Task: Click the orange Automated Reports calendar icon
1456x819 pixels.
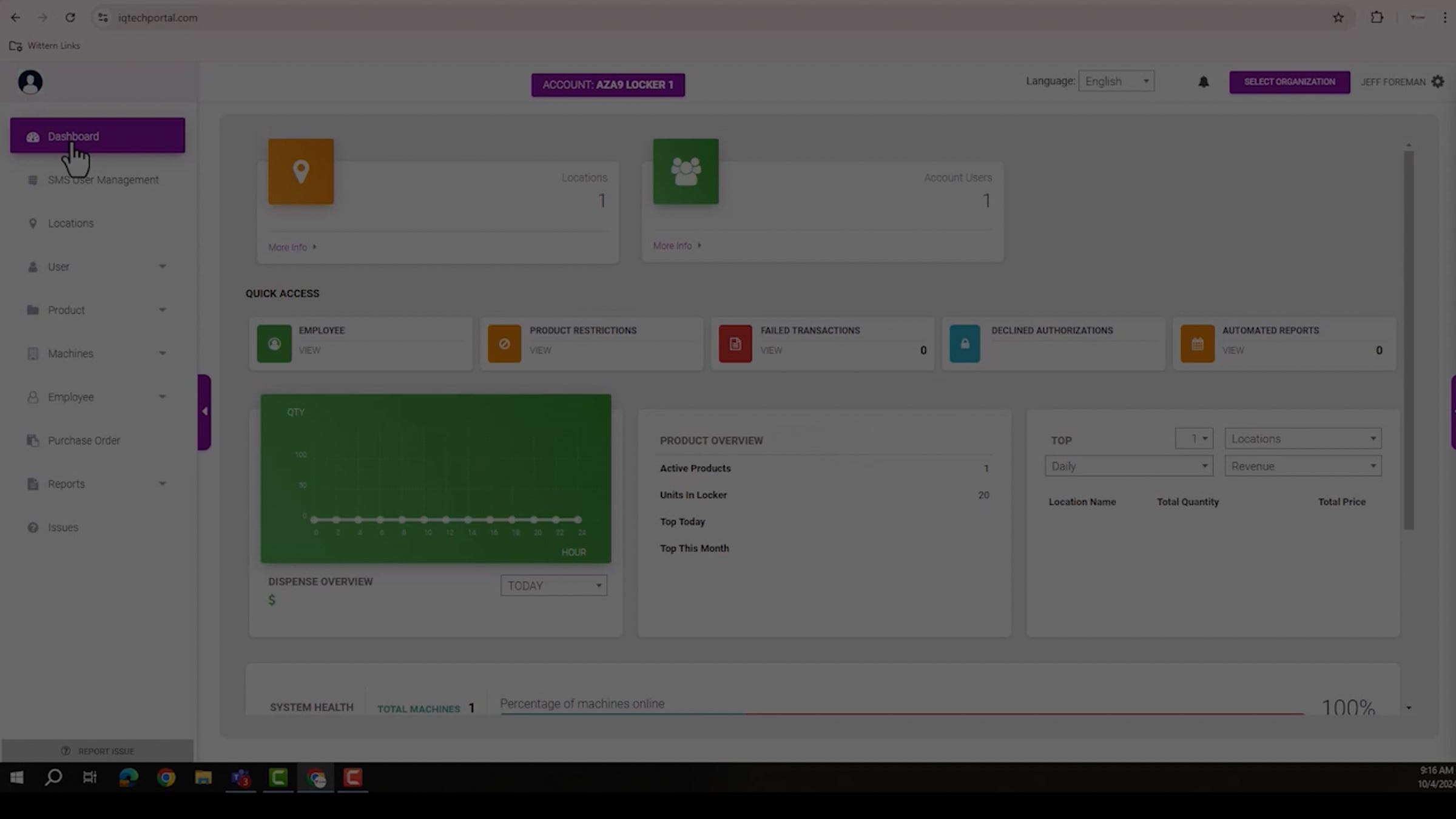Action: [1197, 344]
